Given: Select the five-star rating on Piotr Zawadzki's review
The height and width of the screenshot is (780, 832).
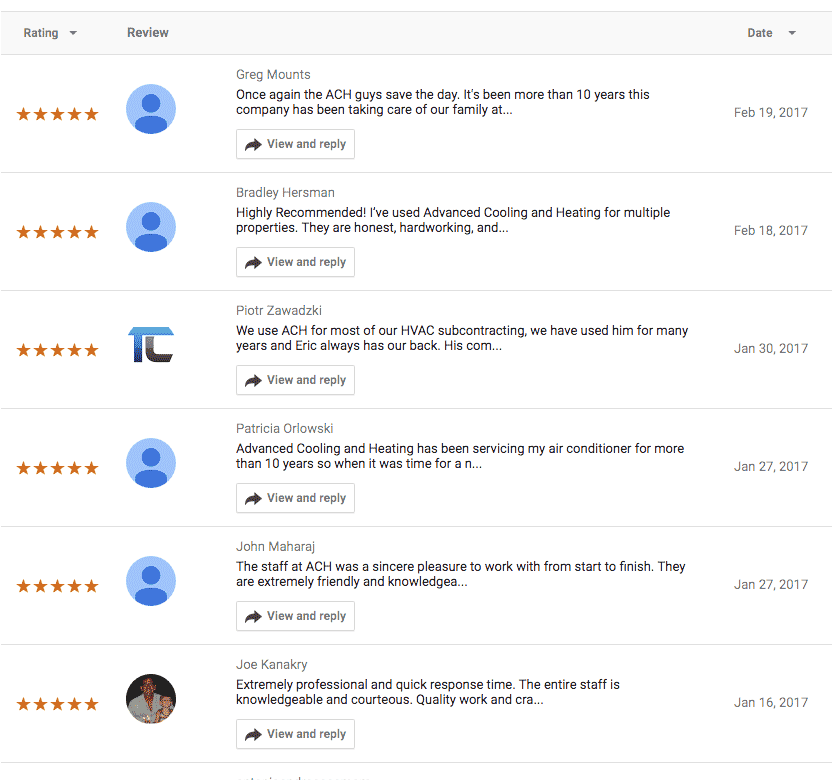Looking at the screenshot, I should click(x=57, y=350).
